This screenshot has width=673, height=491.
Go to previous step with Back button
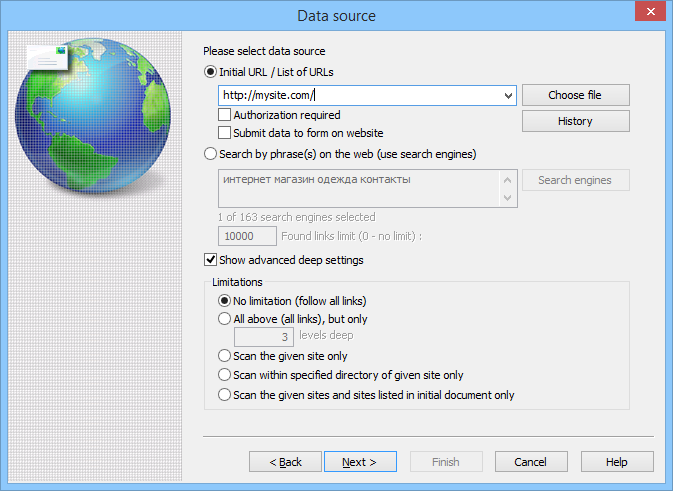pos(285,462)
